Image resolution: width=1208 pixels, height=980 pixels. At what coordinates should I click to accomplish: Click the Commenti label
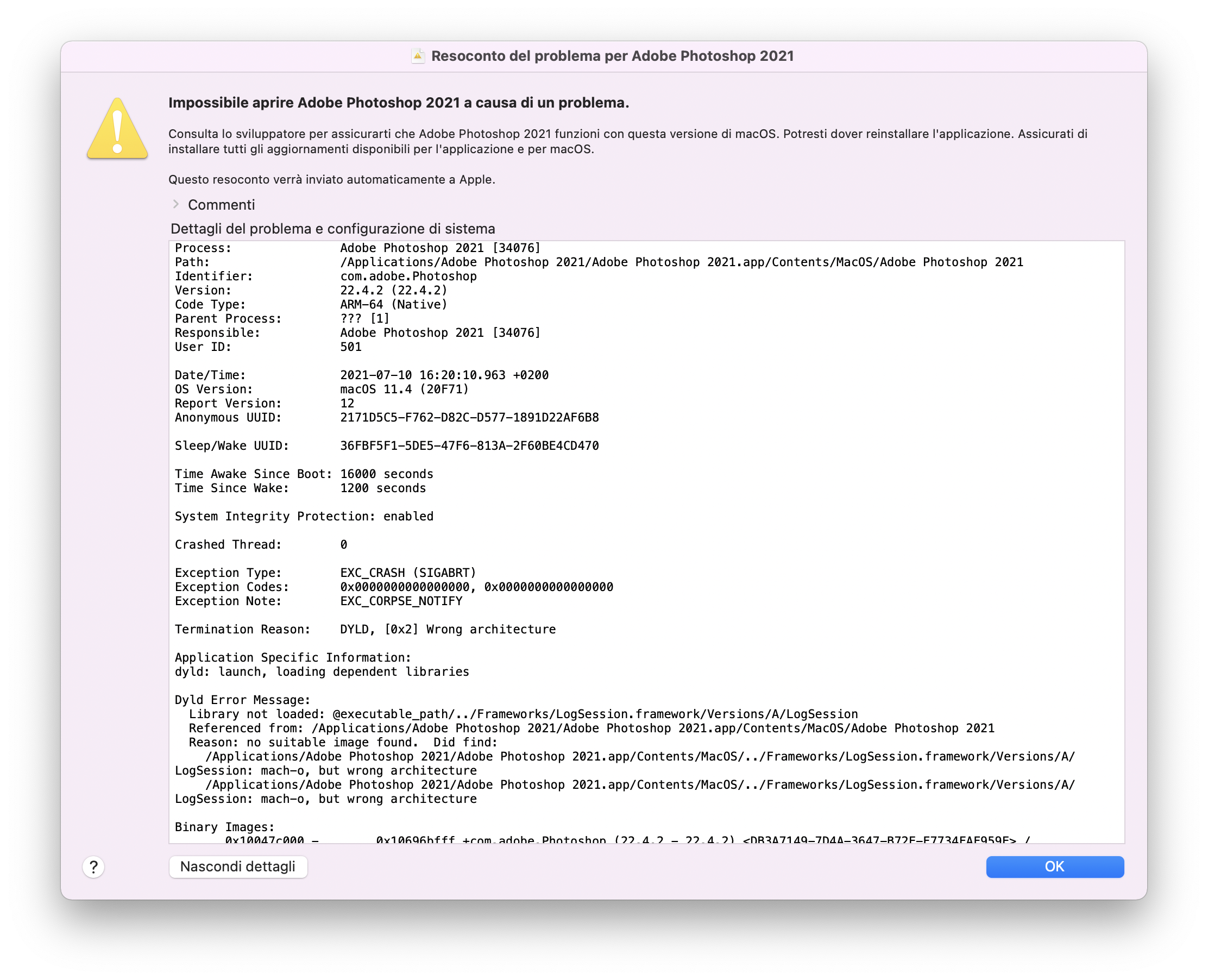[x=221, y=205]
